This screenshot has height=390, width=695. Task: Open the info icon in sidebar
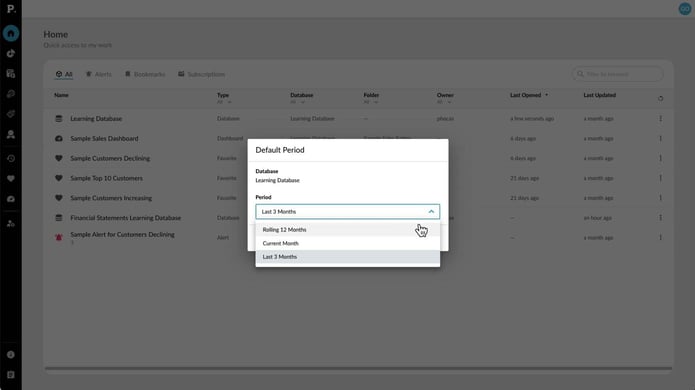(x=11, y=355)
